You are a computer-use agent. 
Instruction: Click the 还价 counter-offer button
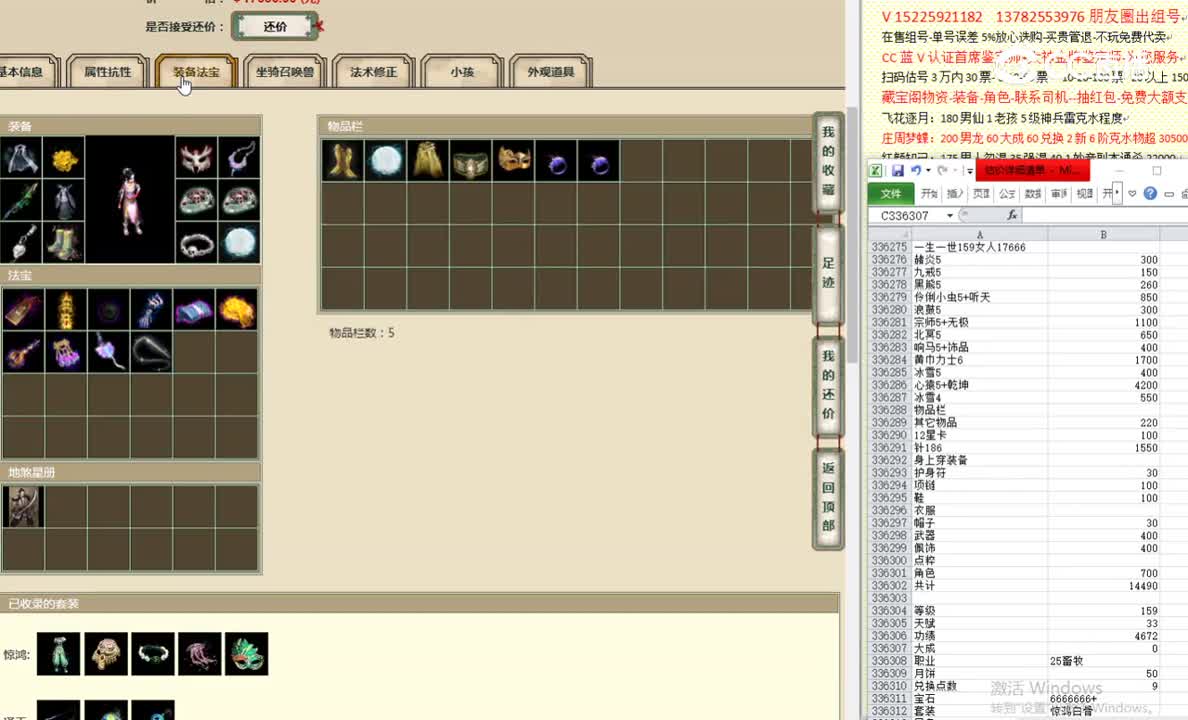point(275,27)
